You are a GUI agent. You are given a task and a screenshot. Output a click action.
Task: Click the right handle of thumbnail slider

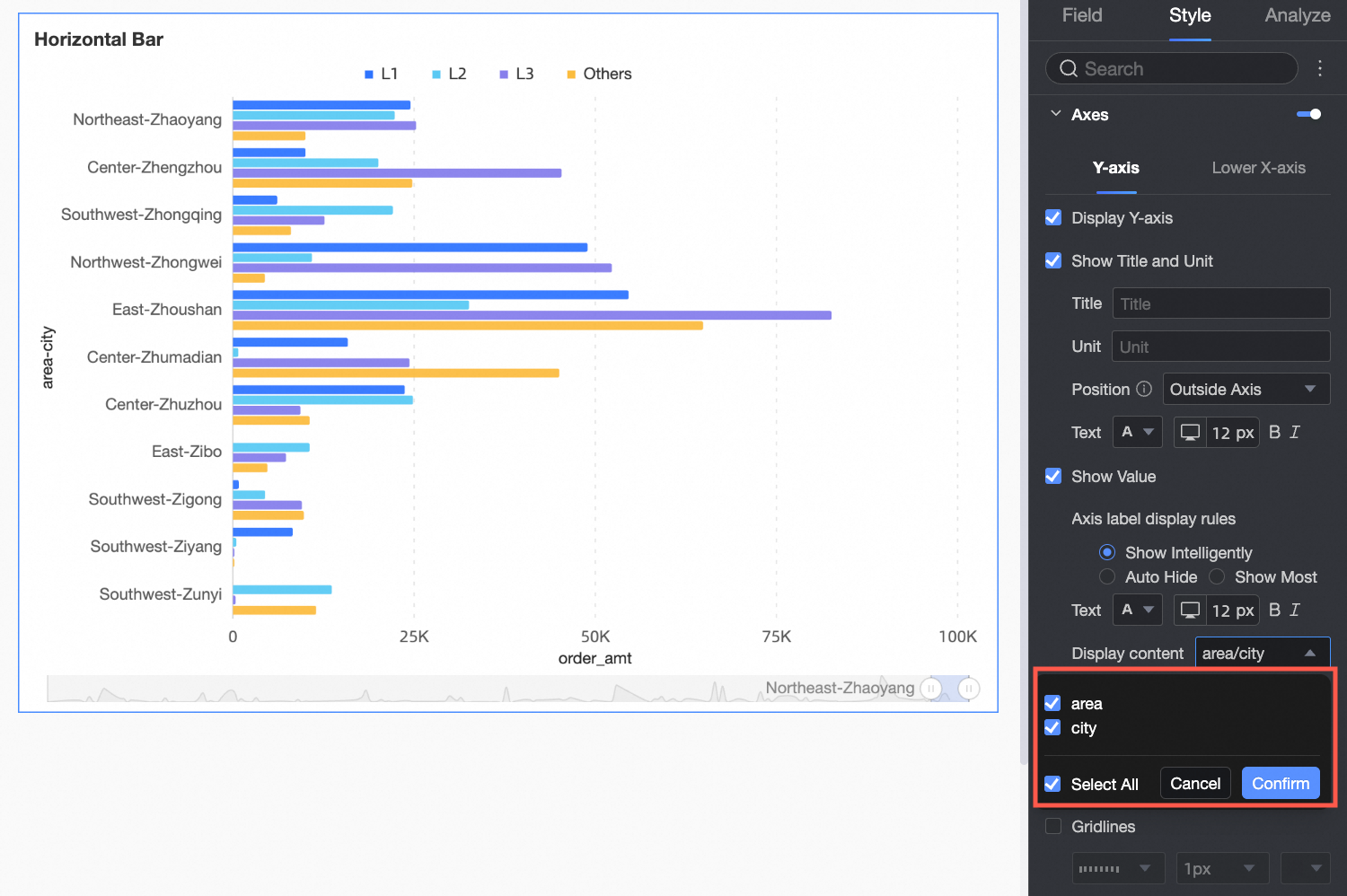coord(969,689)
